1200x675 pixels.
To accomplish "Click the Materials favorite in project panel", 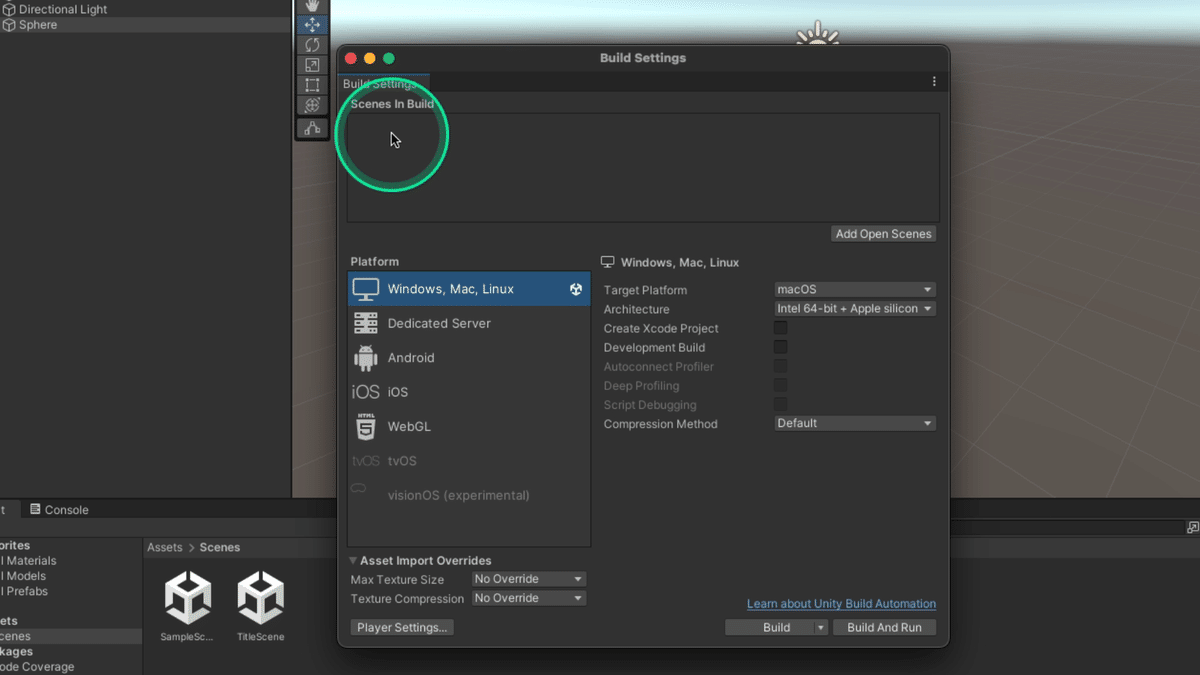I will [x=70, y=561].
